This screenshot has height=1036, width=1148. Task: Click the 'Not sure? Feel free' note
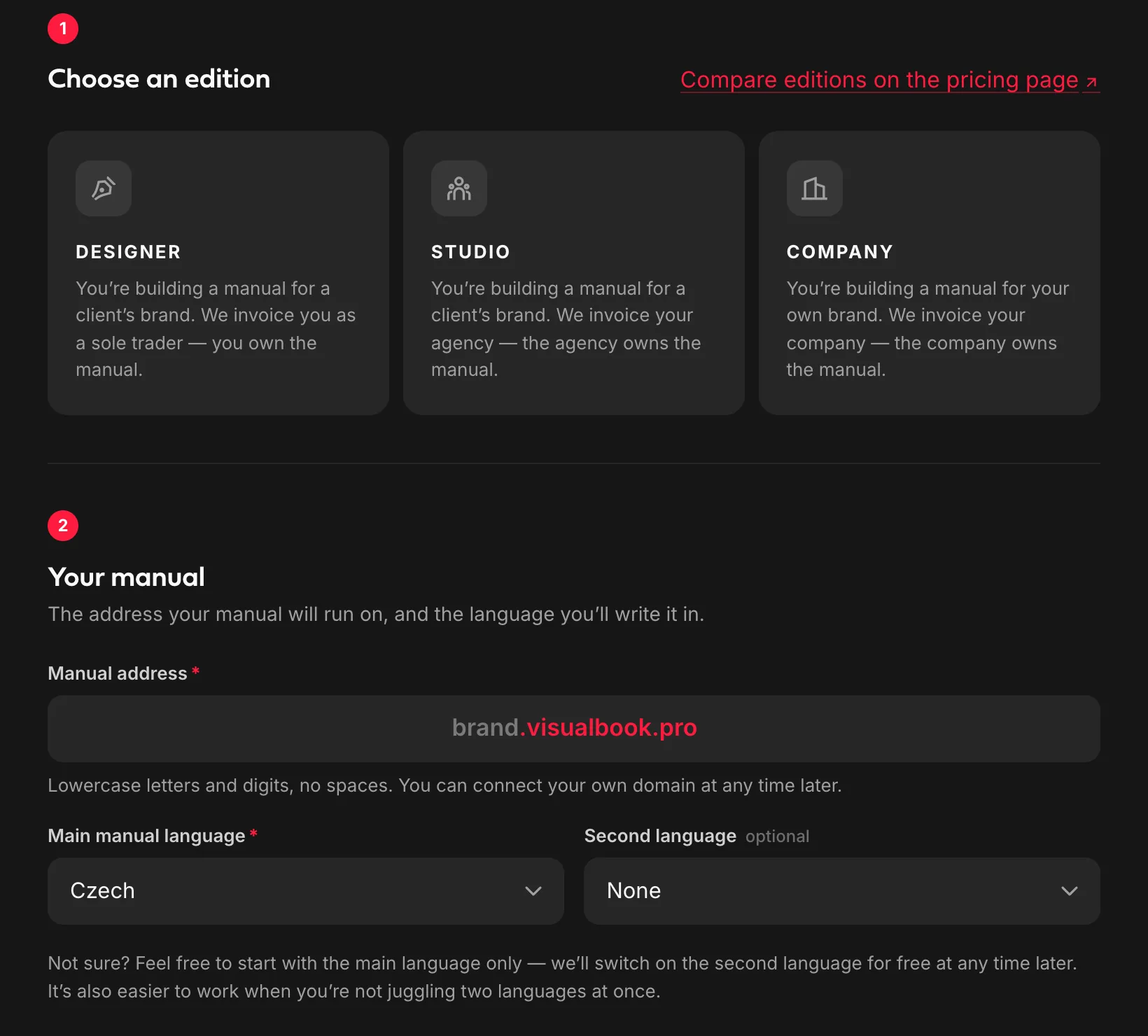(562, 977)
